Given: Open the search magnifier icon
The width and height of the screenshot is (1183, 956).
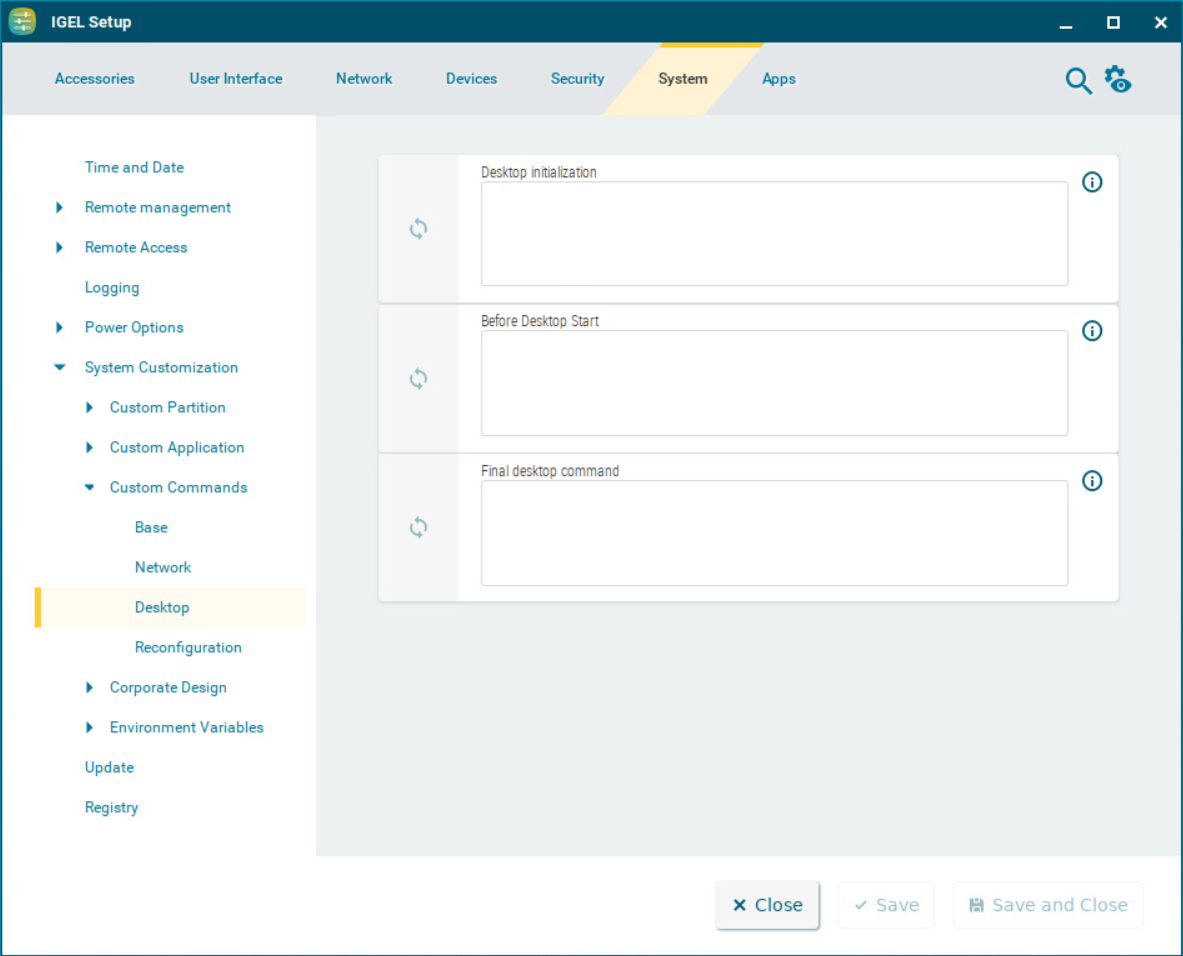Looking at the screenshot, I should pos(1078,81).
